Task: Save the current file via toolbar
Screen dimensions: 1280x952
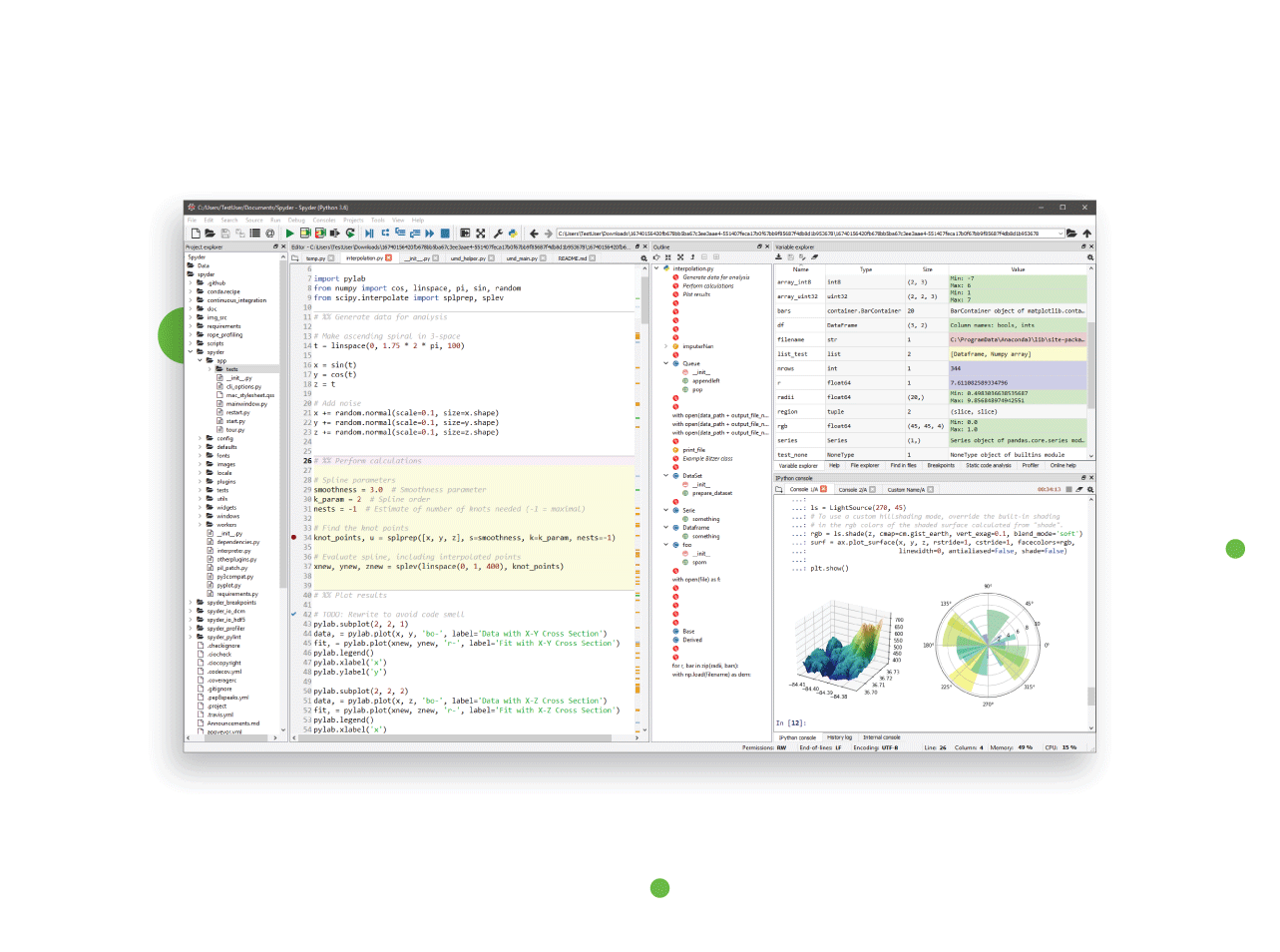Action: tap(225, 233)
